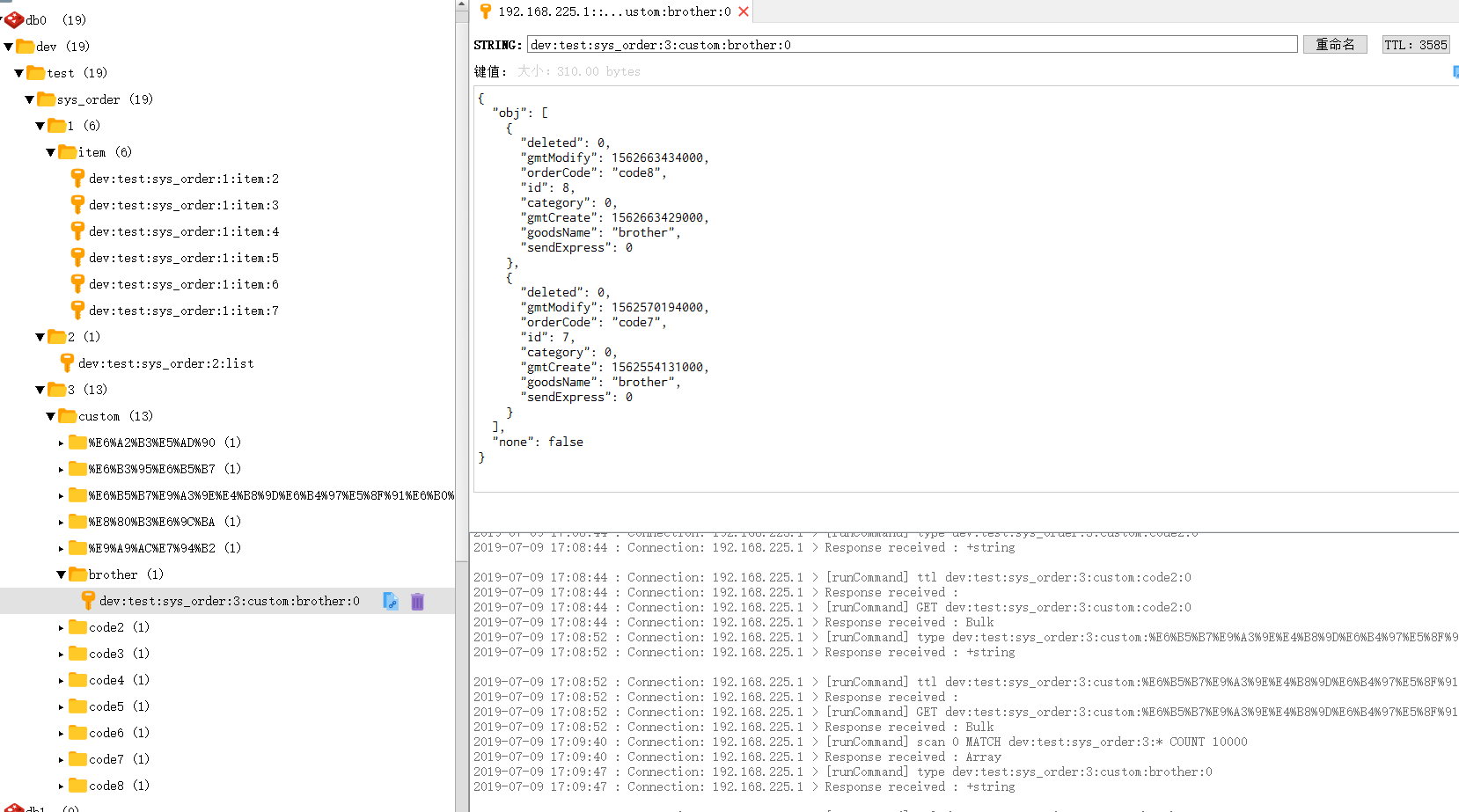
Task: Click the folder icon of the custom namespace
Action: 68,415
